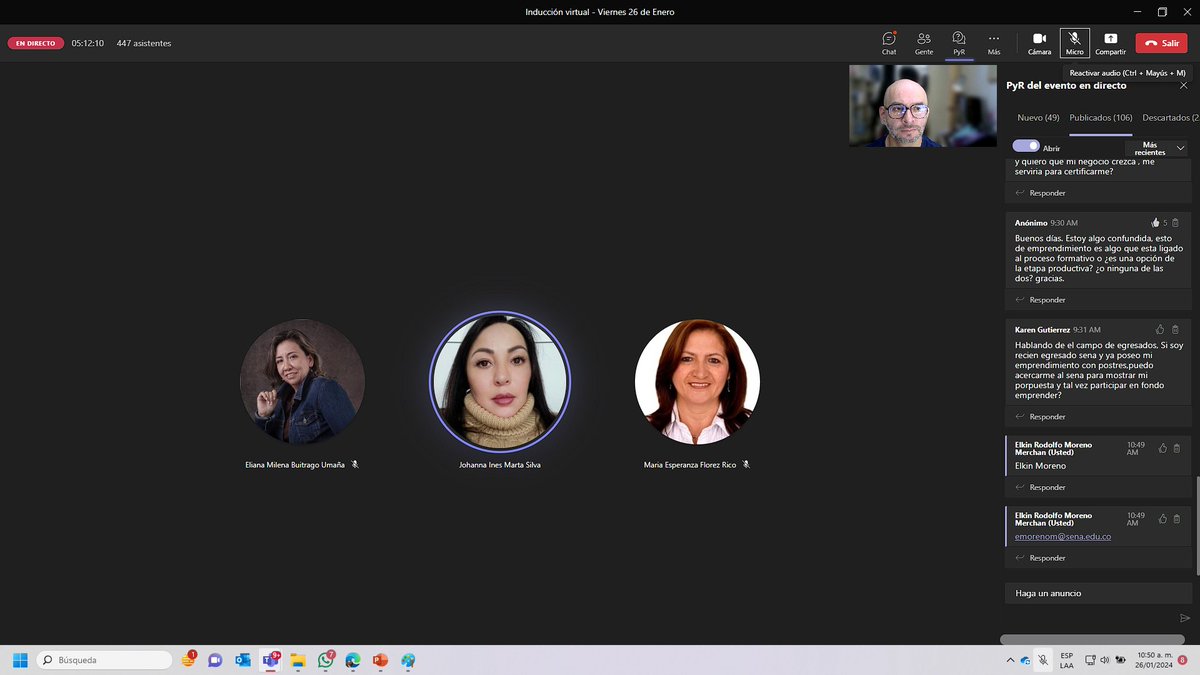Open the Gente participants panel
This screenshot has width=1200, height=675.
(924, 43)
